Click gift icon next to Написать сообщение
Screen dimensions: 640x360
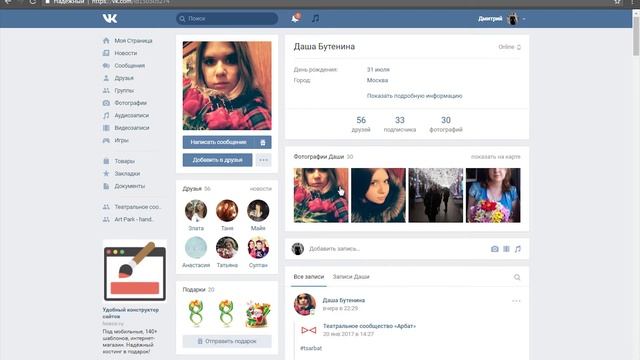263,142
